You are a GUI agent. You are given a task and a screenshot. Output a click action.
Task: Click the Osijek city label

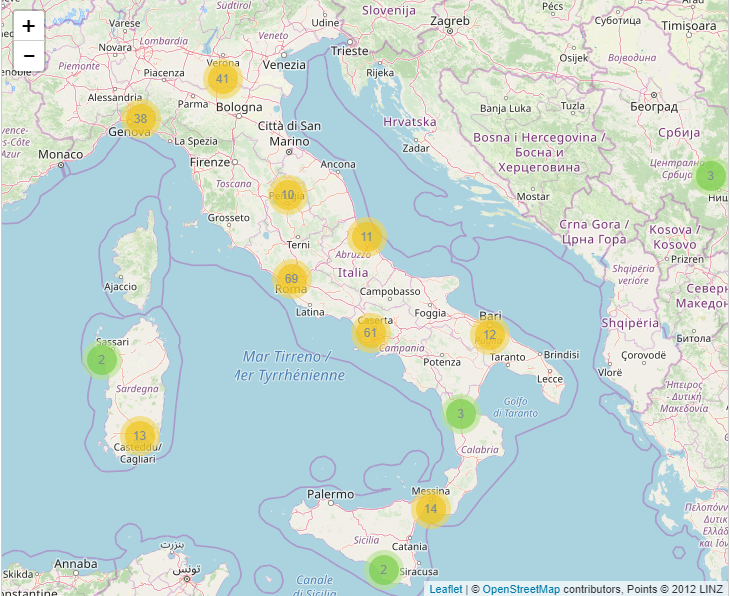(574, 58)
